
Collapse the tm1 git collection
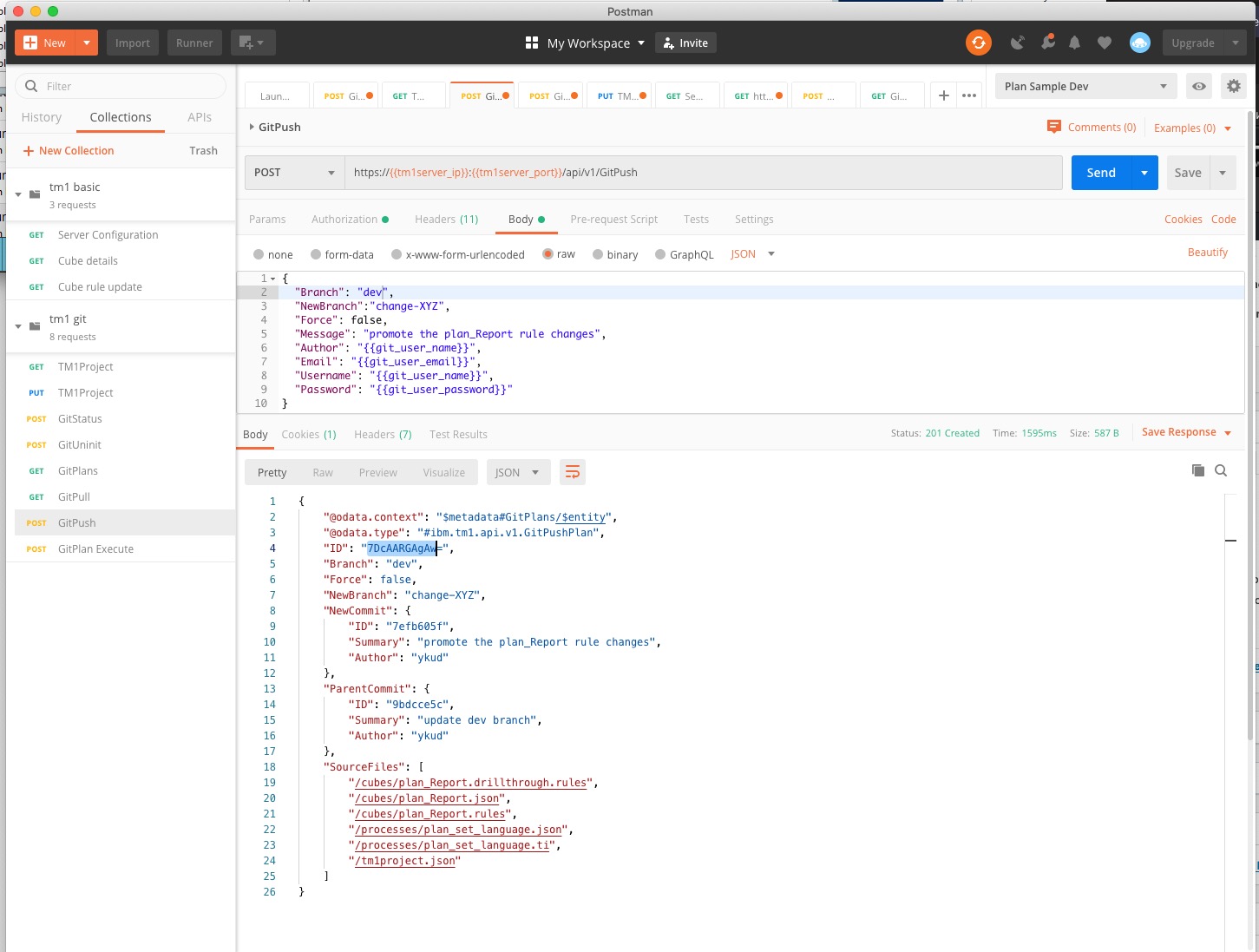point(18,326)
